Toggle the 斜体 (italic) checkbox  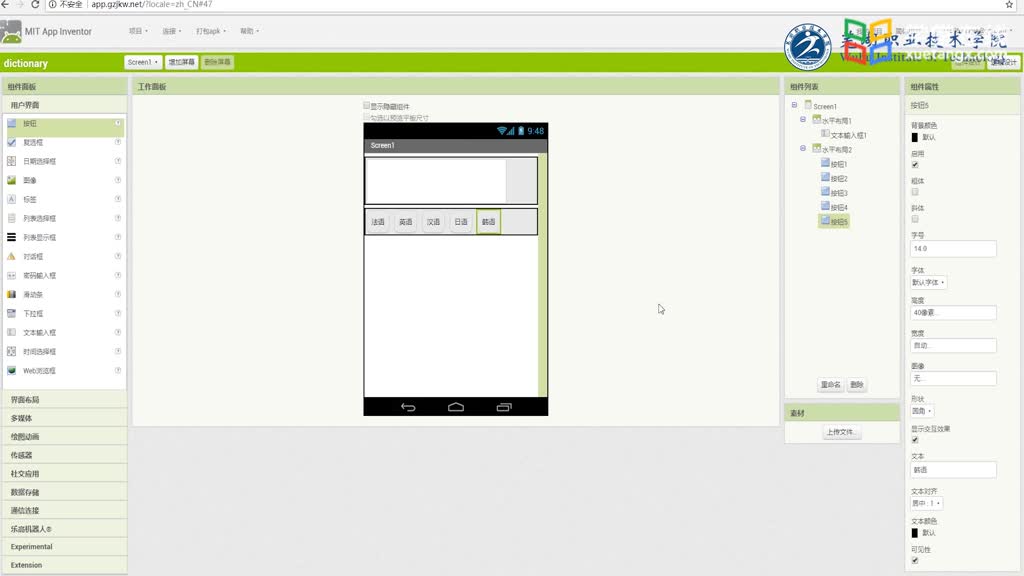(915, 219)
